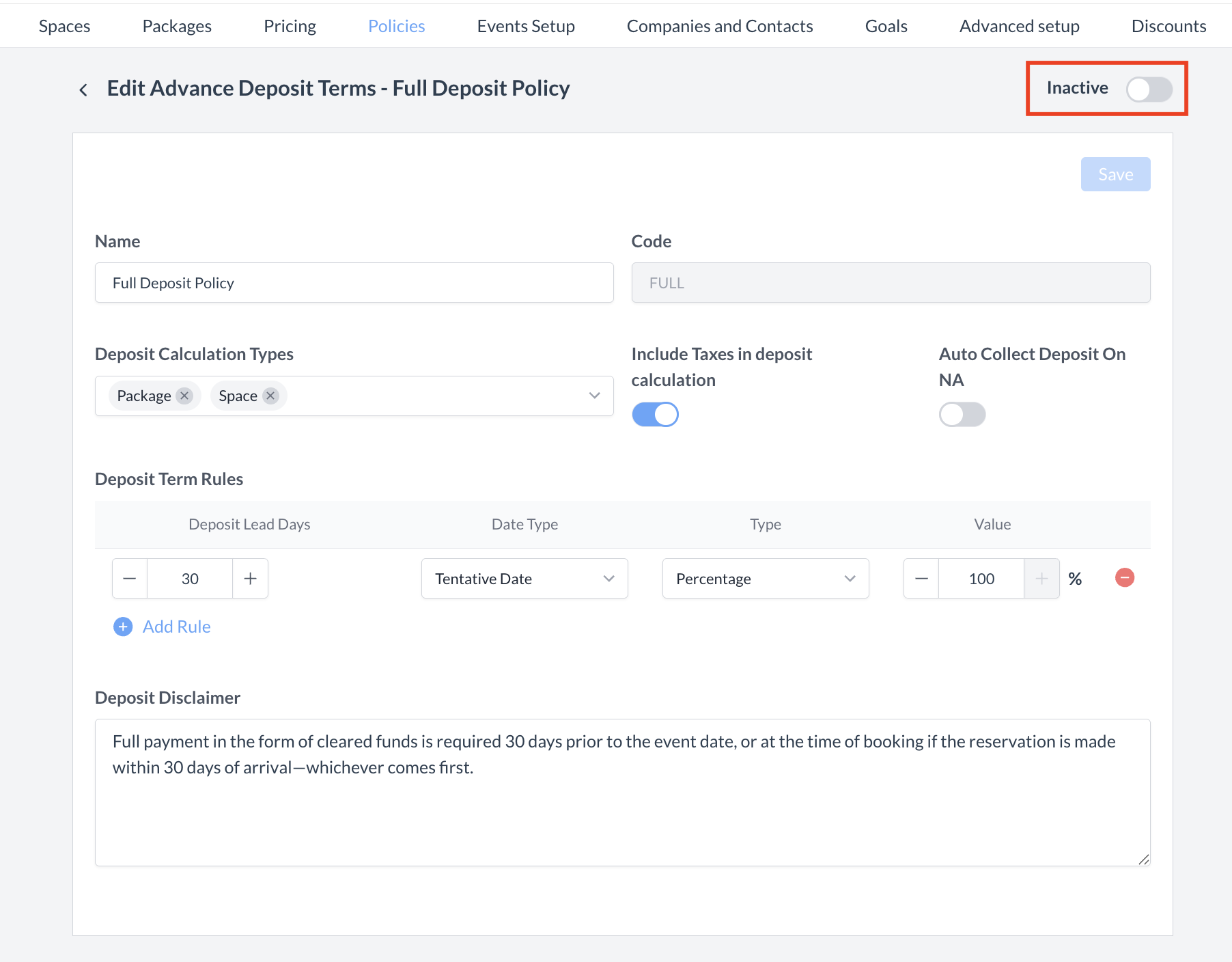Click the Add Rule link

(176, 627)
